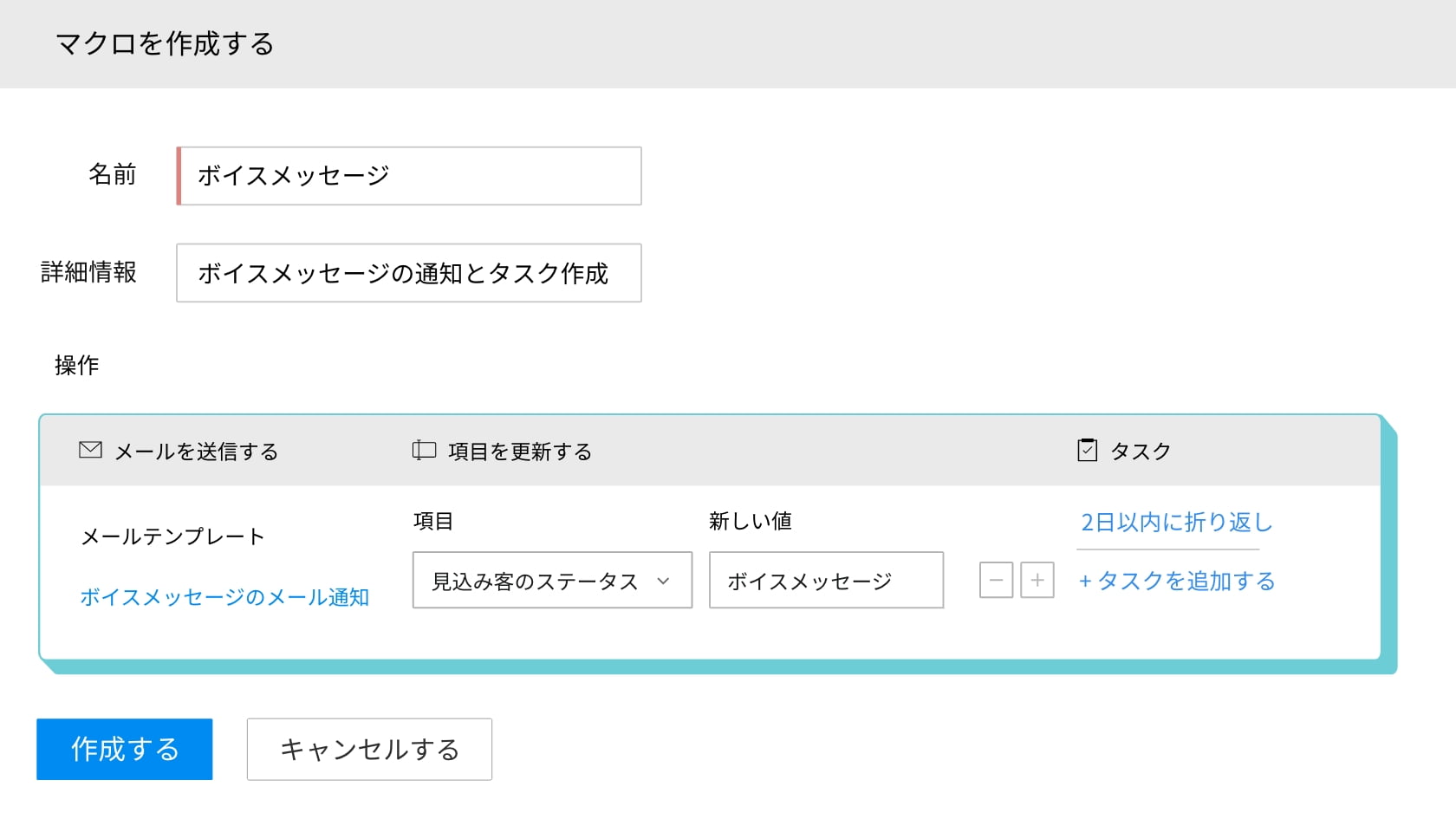Select the メールを送信する section header
This screenshot has width=1456, height=832.
click(196, 452)
